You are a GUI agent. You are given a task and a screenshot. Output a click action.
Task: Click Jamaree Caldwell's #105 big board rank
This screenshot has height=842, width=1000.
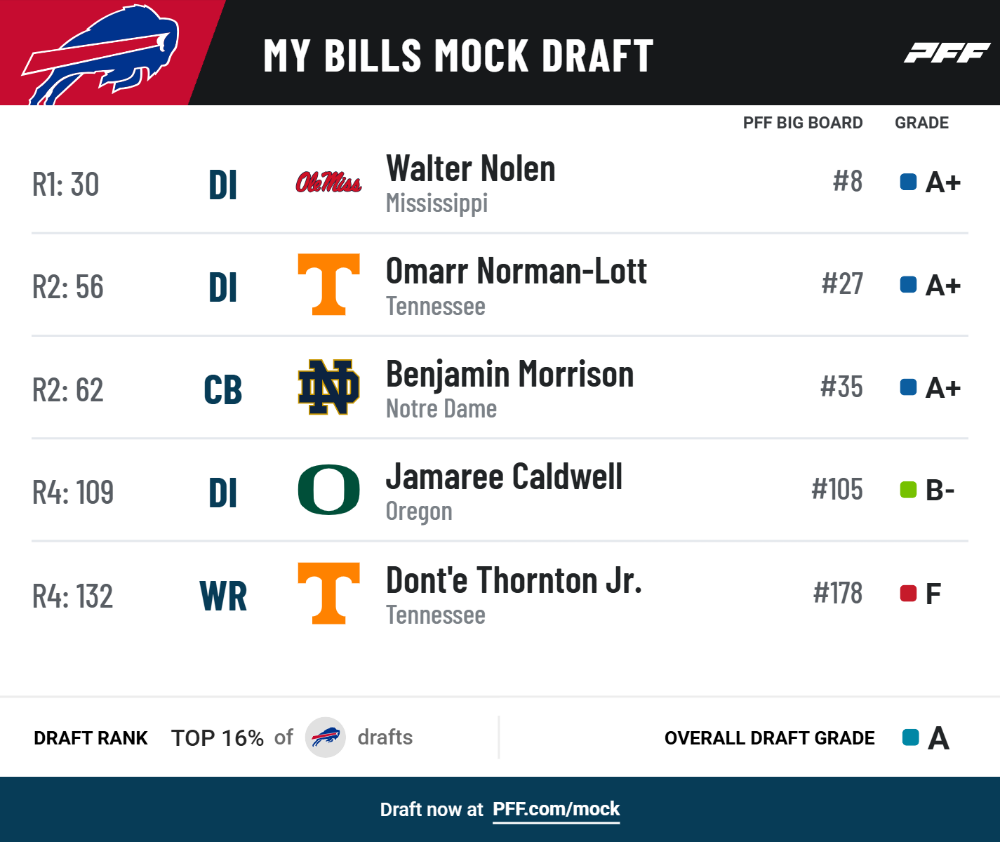point(837,490)
